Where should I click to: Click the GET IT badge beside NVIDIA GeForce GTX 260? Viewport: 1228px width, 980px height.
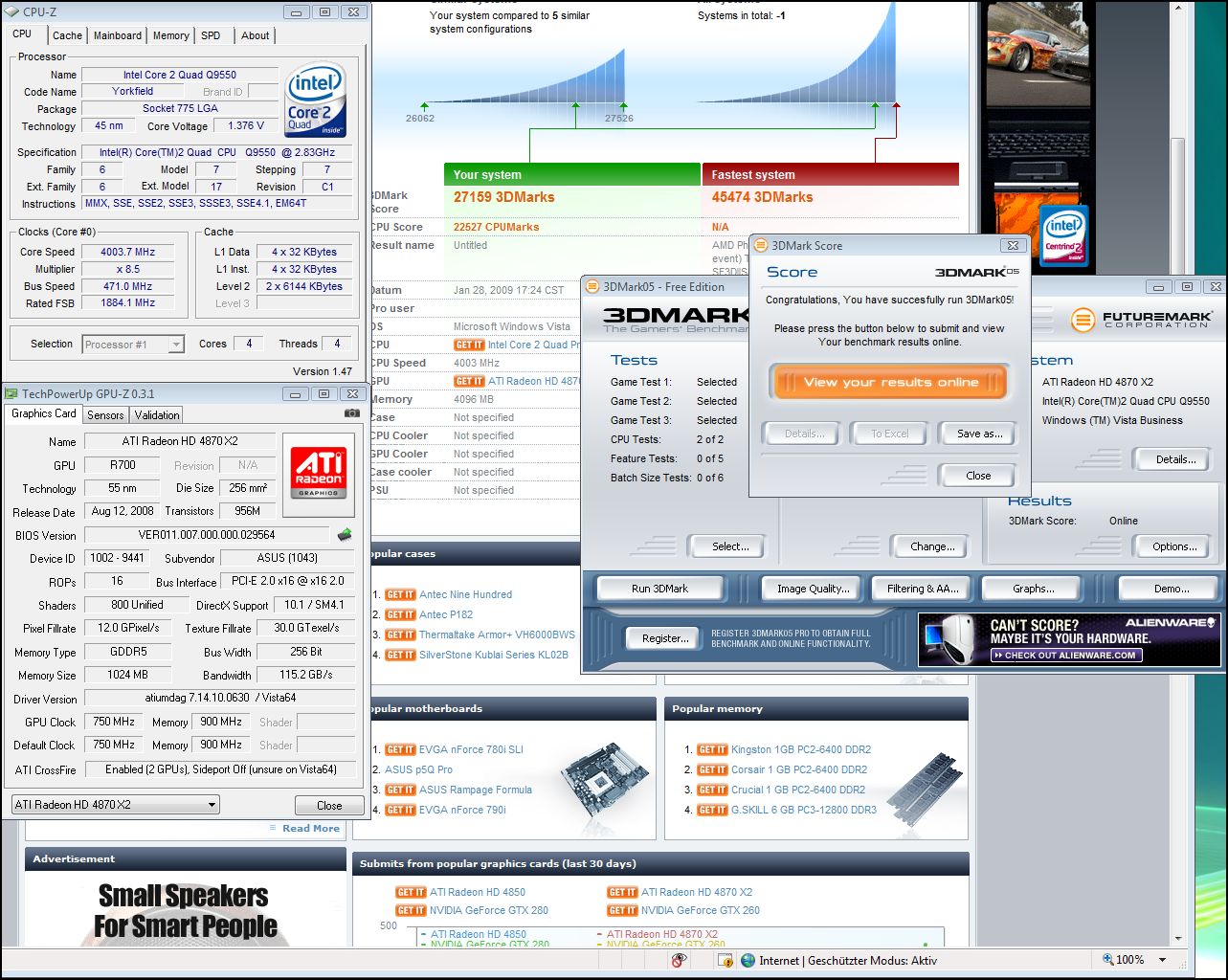(x=622, y=911)
